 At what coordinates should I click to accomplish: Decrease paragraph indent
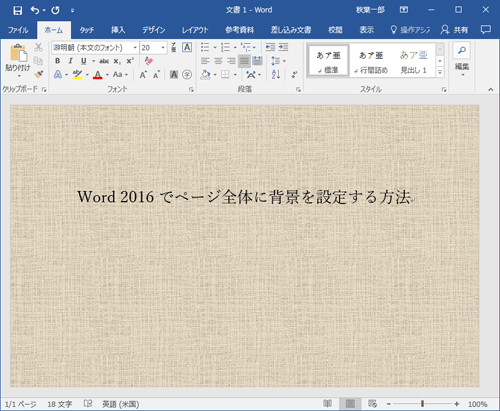270,47
